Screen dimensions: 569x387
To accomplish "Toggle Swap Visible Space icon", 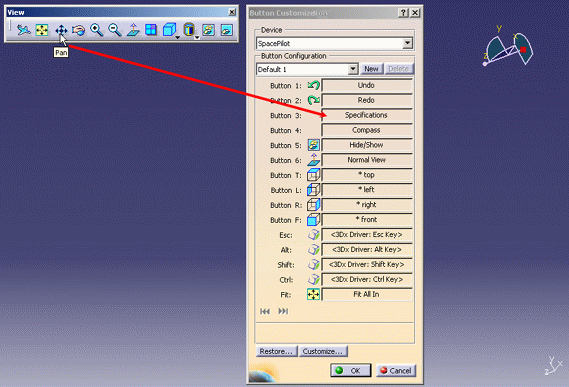I will [x=227, y=30].
